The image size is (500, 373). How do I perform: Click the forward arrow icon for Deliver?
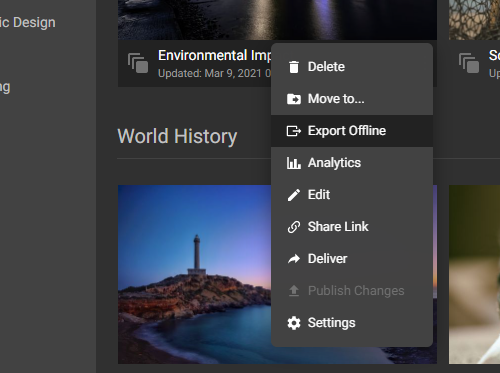click(294, 259)
